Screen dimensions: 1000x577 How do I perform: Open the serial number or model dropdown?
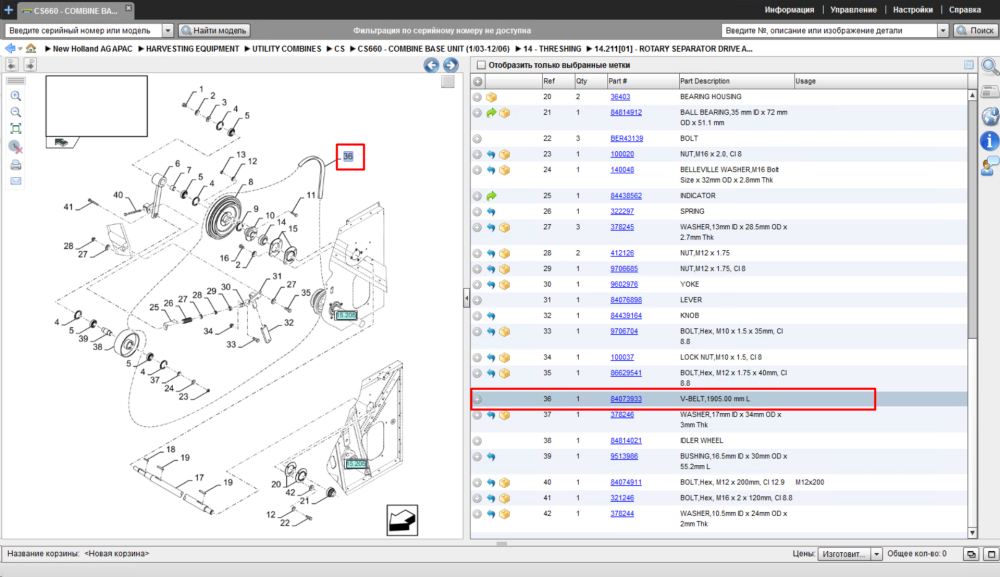168,31
